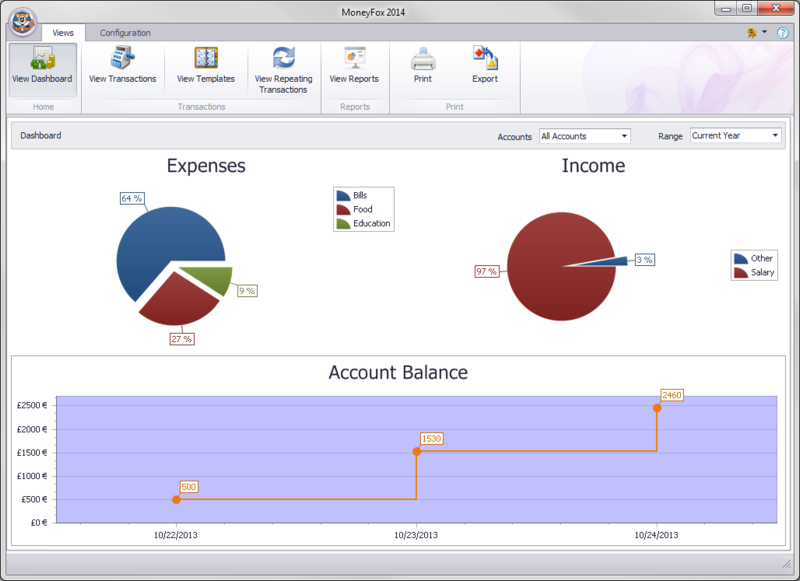Click the 10/24/2013 axis date
800x581 pixels.
[656, 535]
